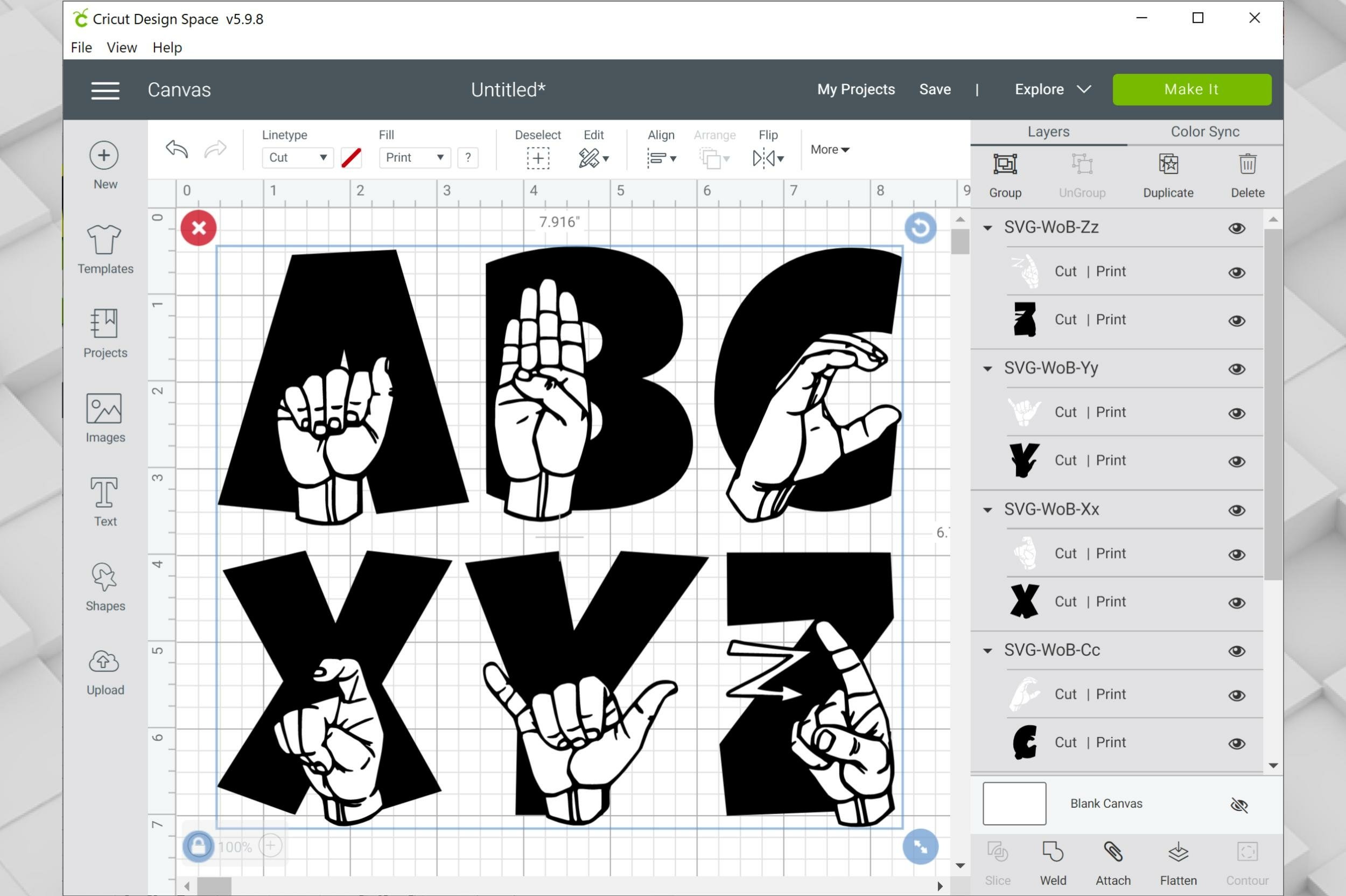Screen dimensions: 1346x896
Task: Open the Projects panel icon
Action: [x=104, y=324]
